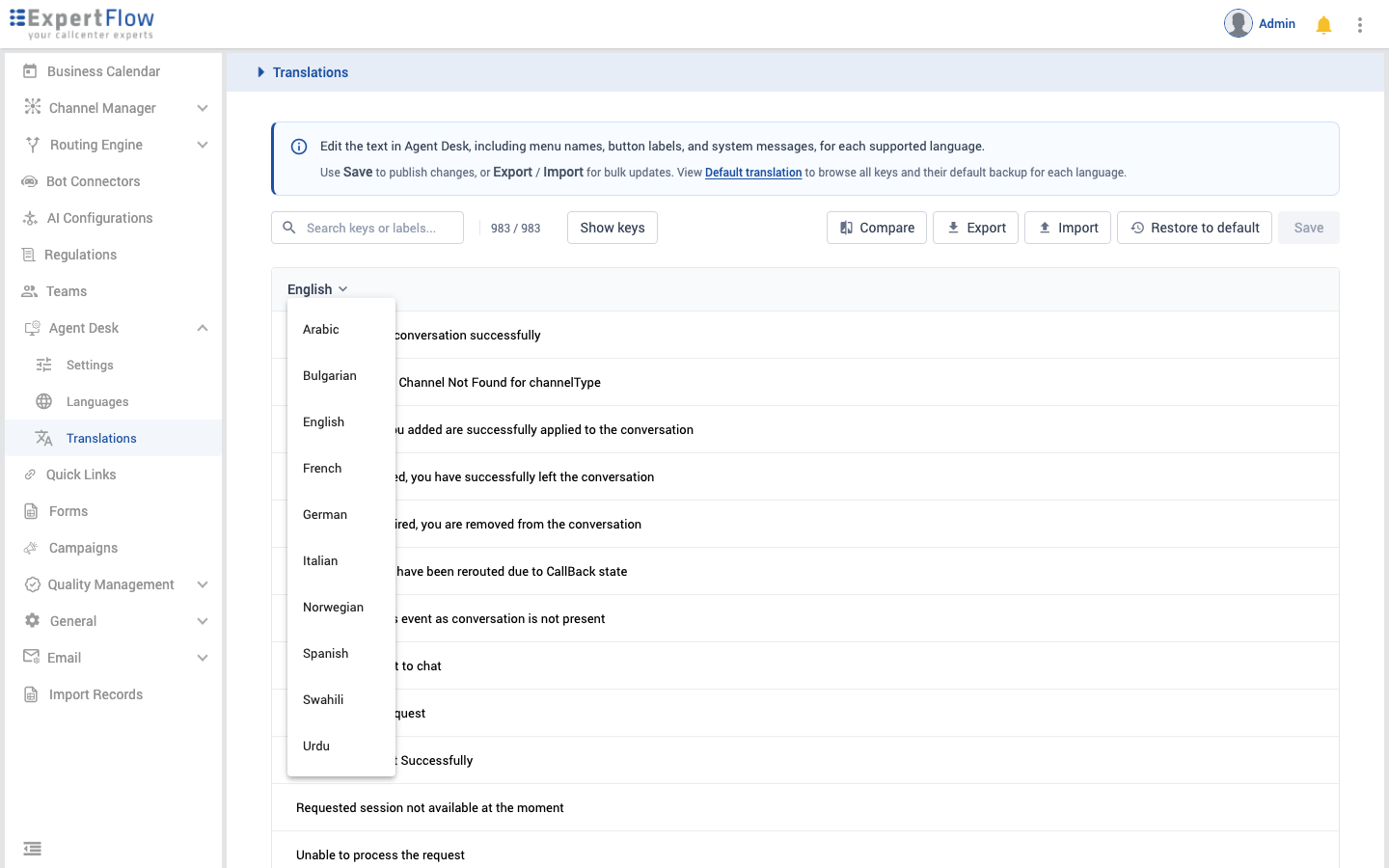Viewport: 1389px width, 868px height.
Task: Pick Norwegian from the language menu
Action: point(341,608)
